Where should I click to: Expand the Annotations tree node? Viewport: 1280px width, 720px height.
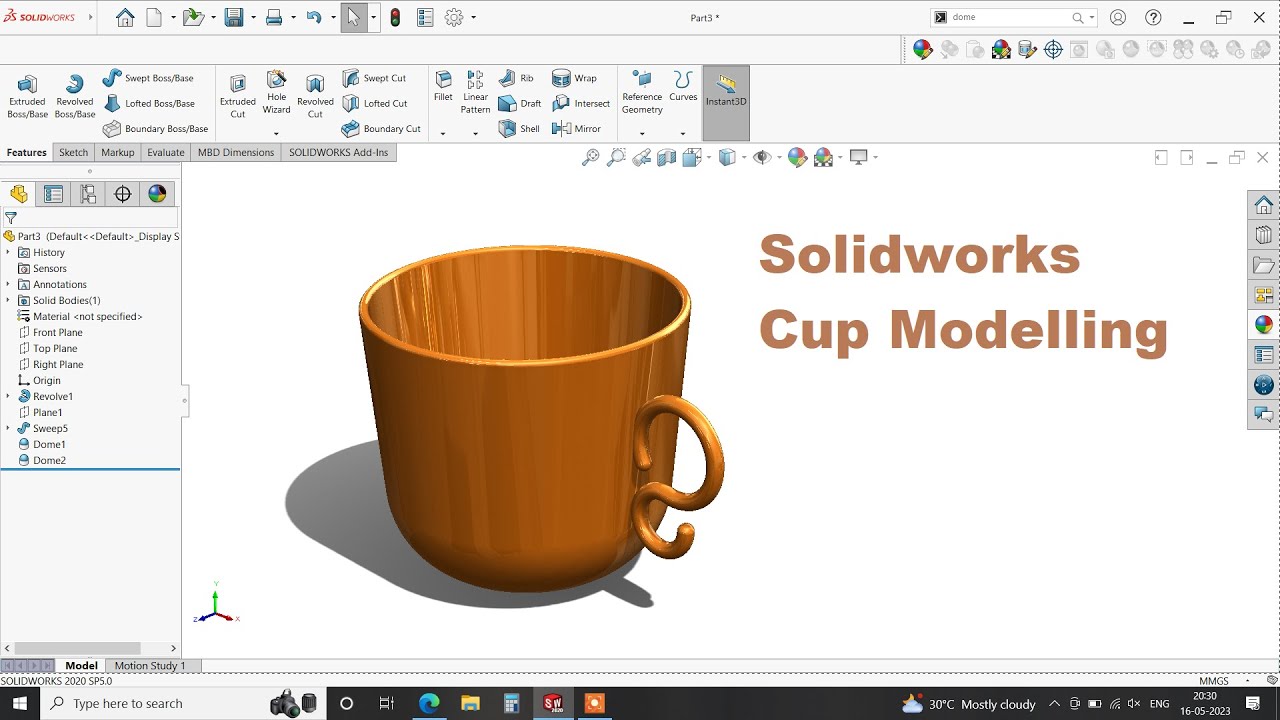point(8,284)
